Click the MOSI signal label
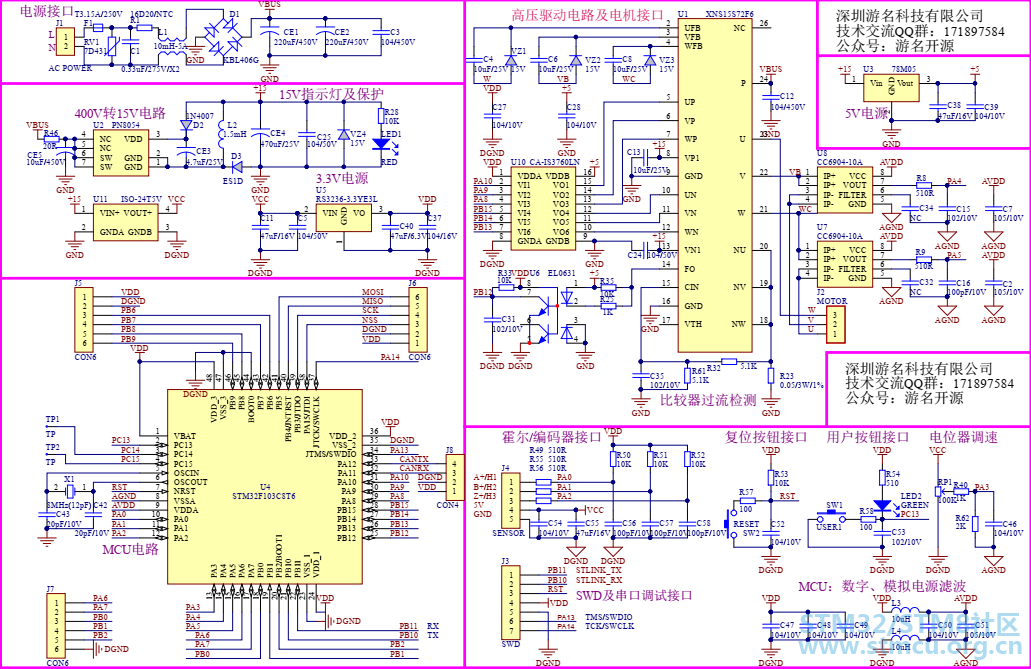 point(373,291)
